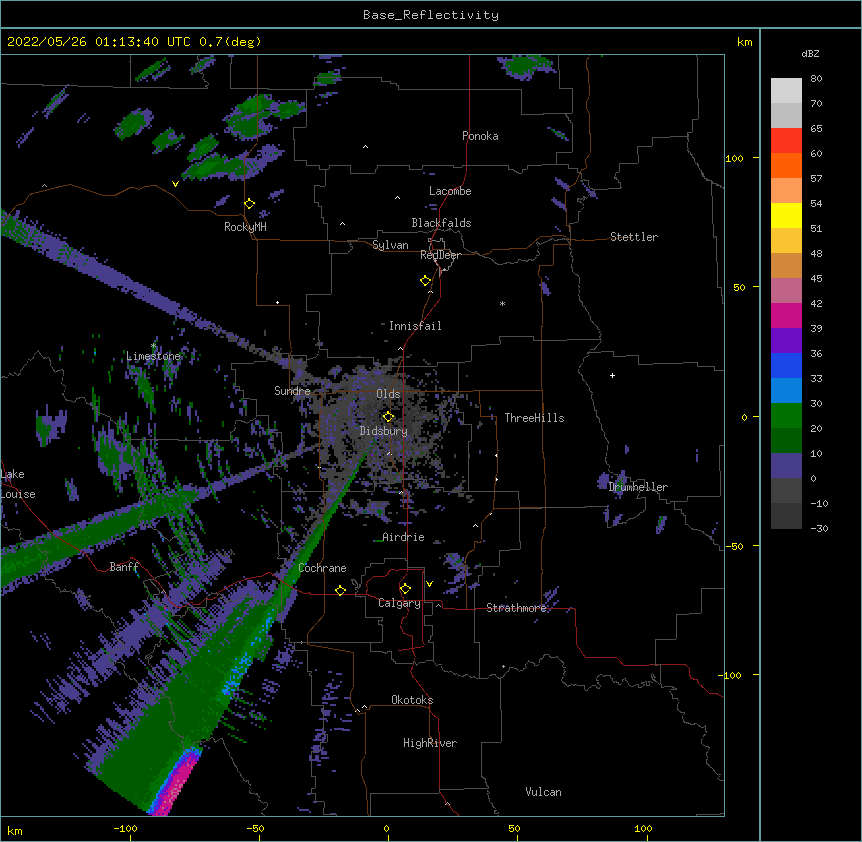Click the Base_Reflectivity title
This screenshot has width=862, height=842.
[431, 15]
